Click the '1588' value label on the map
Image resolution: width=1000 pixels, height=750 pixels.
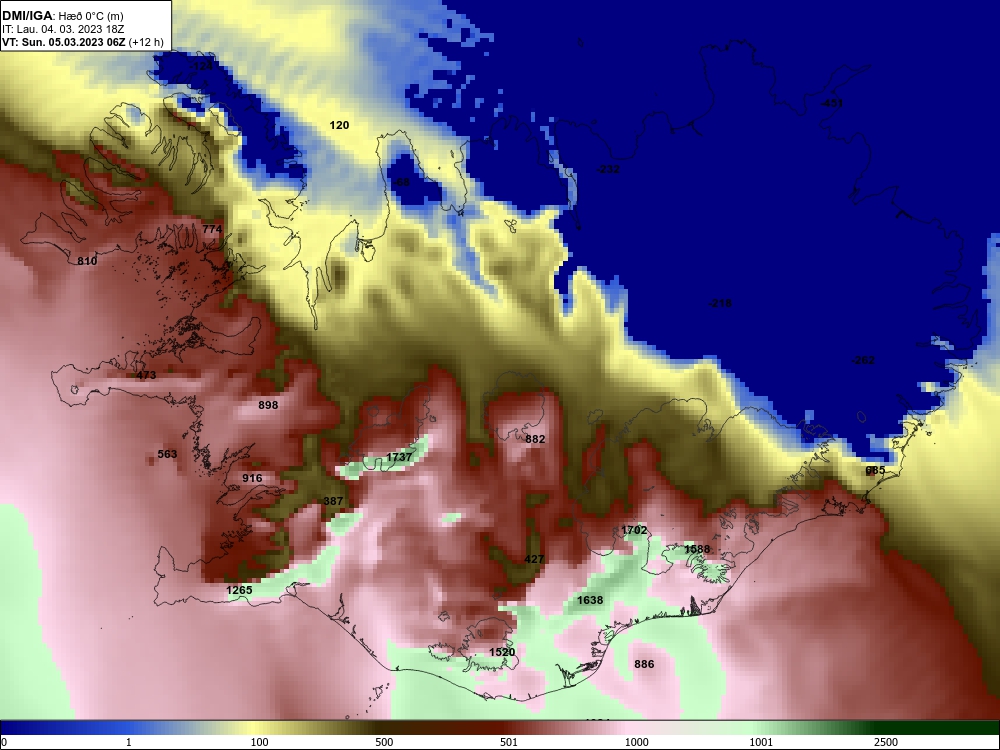point(697,549)
